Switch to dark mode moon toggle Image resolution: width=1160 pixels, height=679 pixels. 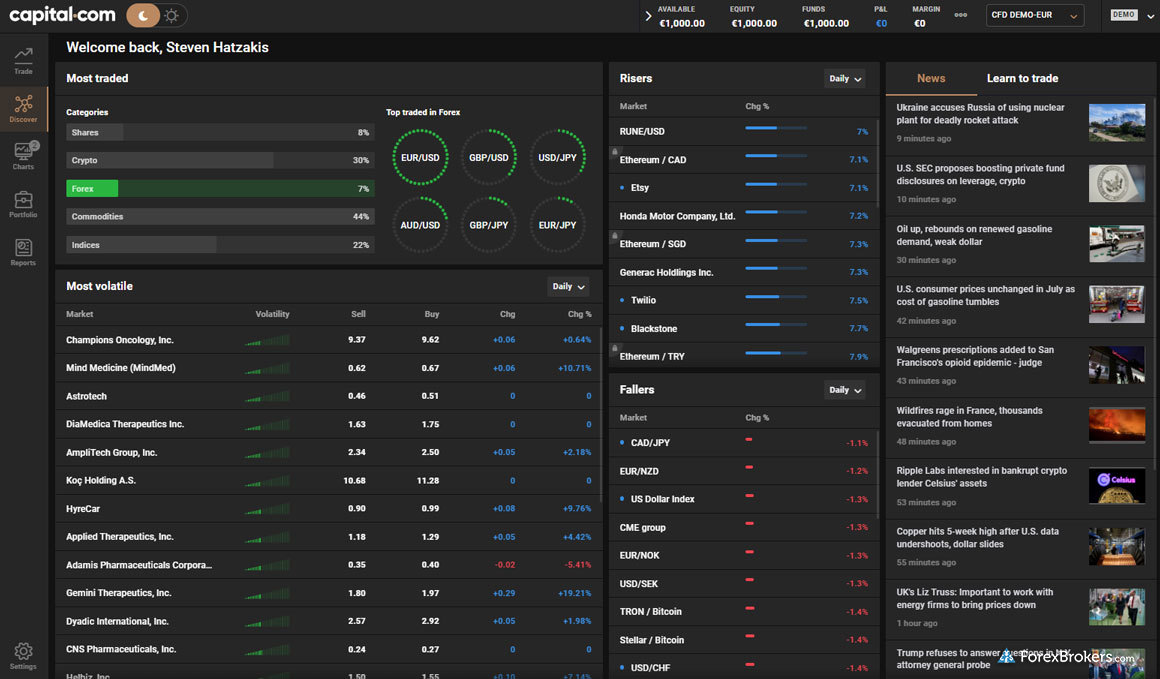pos(143,15)
